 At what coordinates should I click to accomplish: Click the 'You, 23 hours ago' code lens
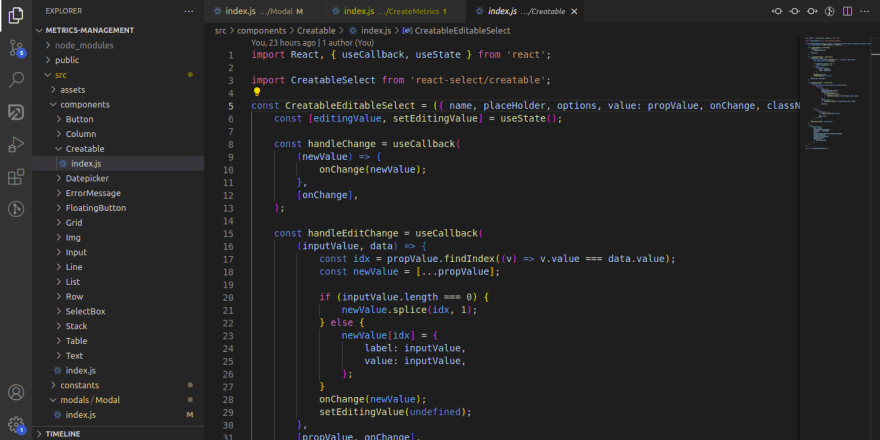283,43
